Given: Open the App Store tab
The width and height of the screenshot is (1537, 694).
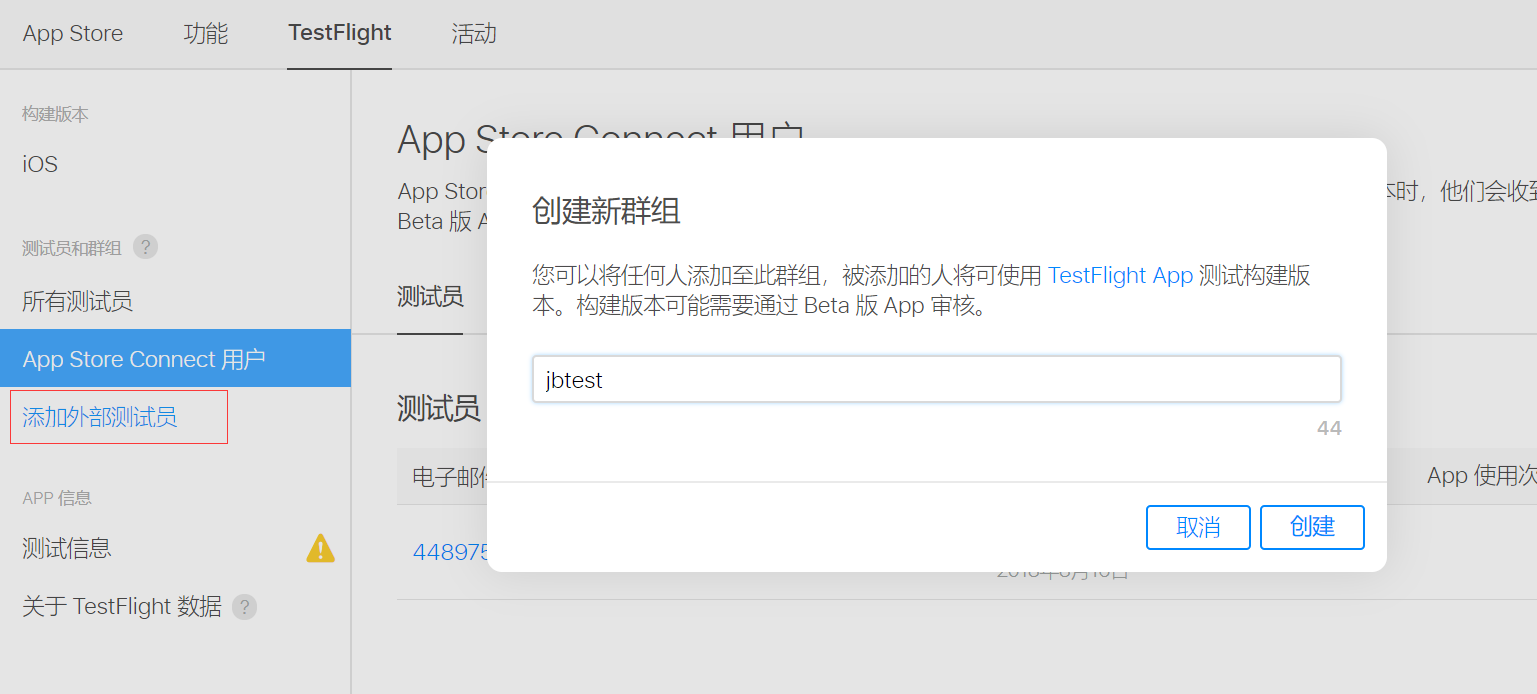Looking at the screenshot, I should click(x=73, y=33).
